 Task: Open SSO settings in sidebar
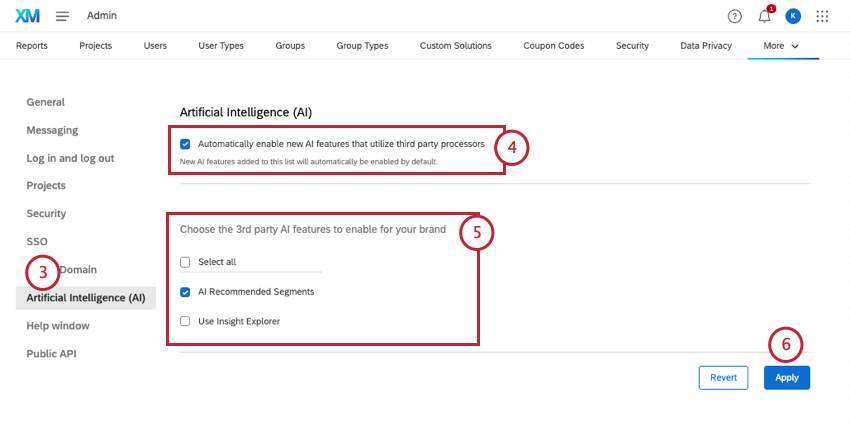click(37, 242)
